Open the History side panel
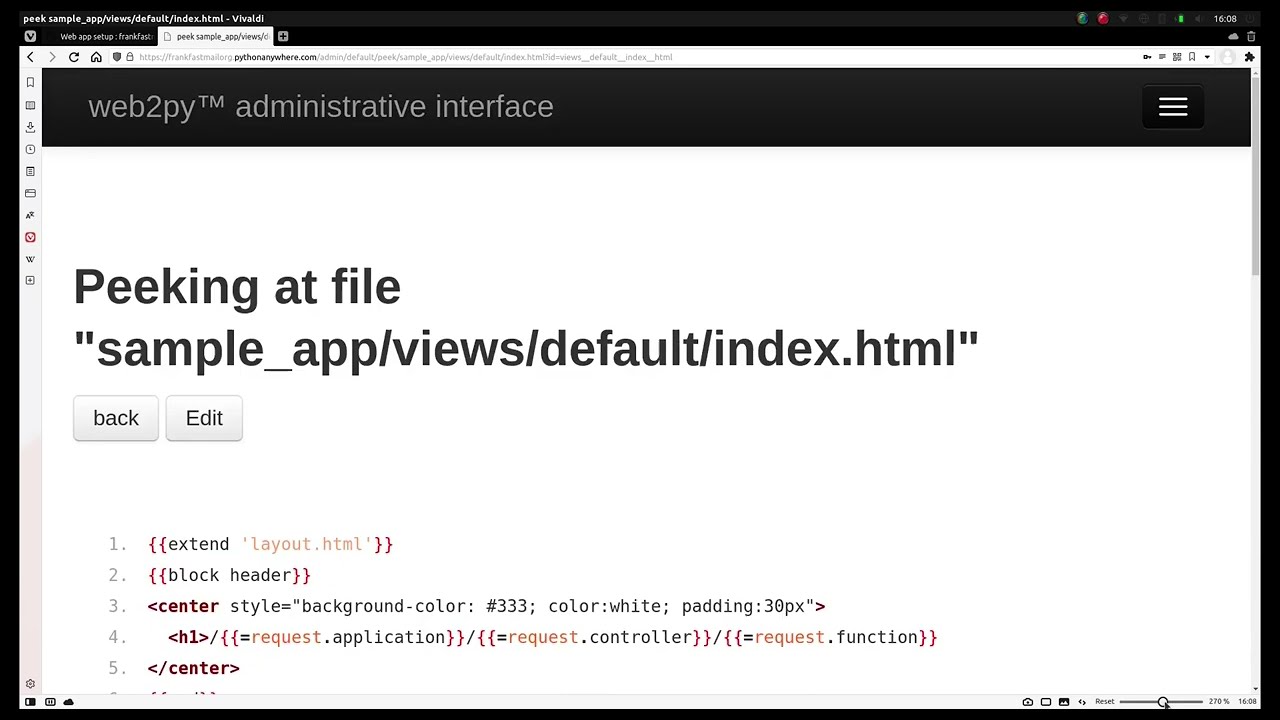Screen dimensions: 1280x720 click(x=30, y=149)
